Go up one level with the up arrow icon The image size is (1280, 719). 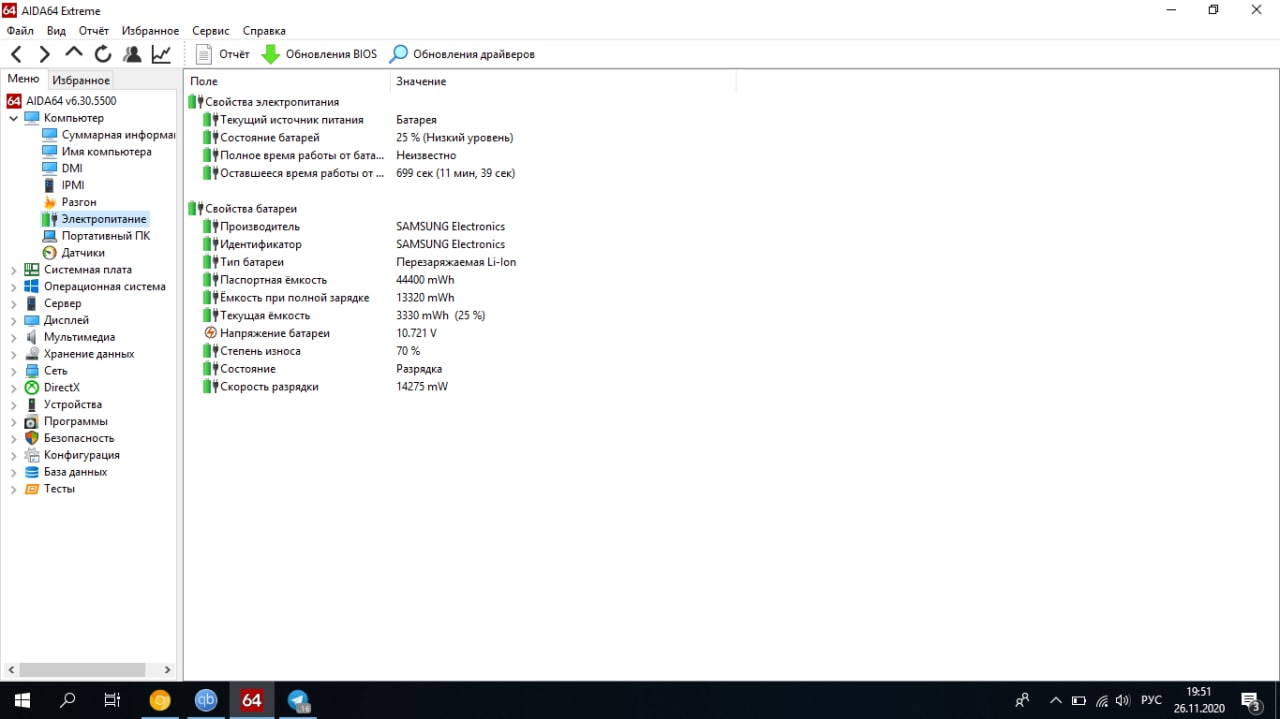[73, 53]
